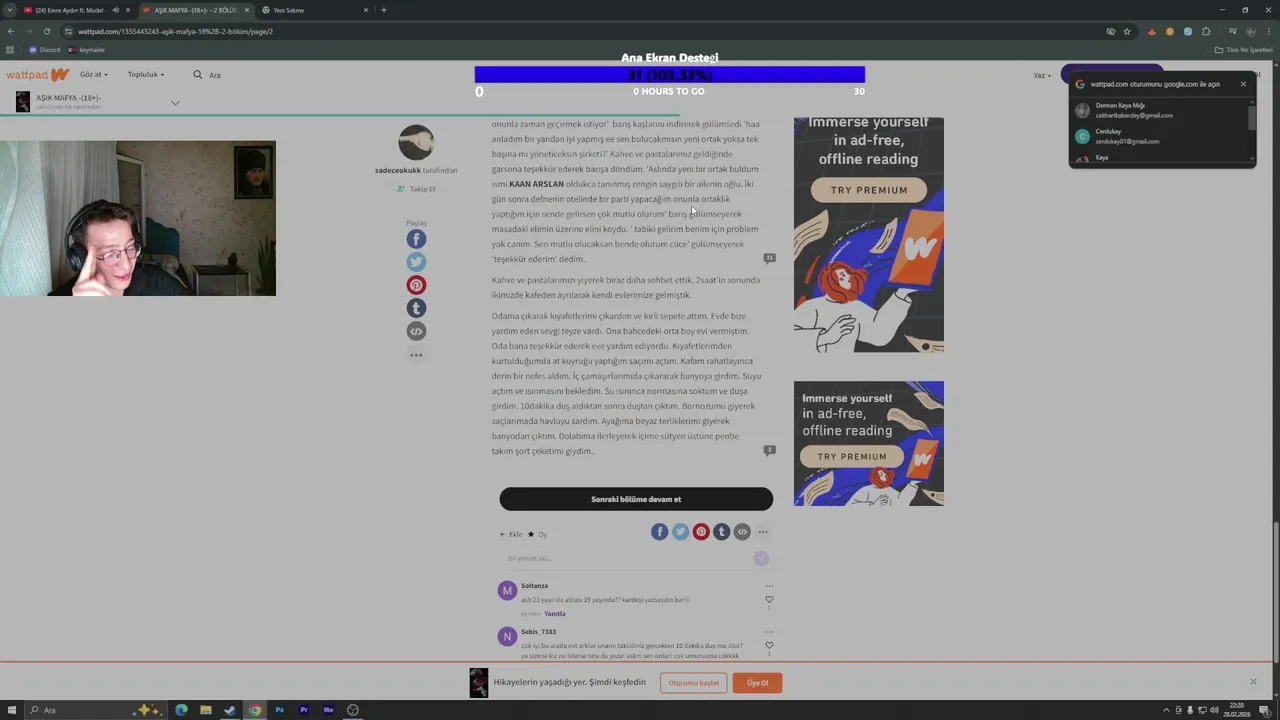This screenshot has height=720, width=1280.
Task: Click Facebook icon below the chapter
Action: coord(659,532)
